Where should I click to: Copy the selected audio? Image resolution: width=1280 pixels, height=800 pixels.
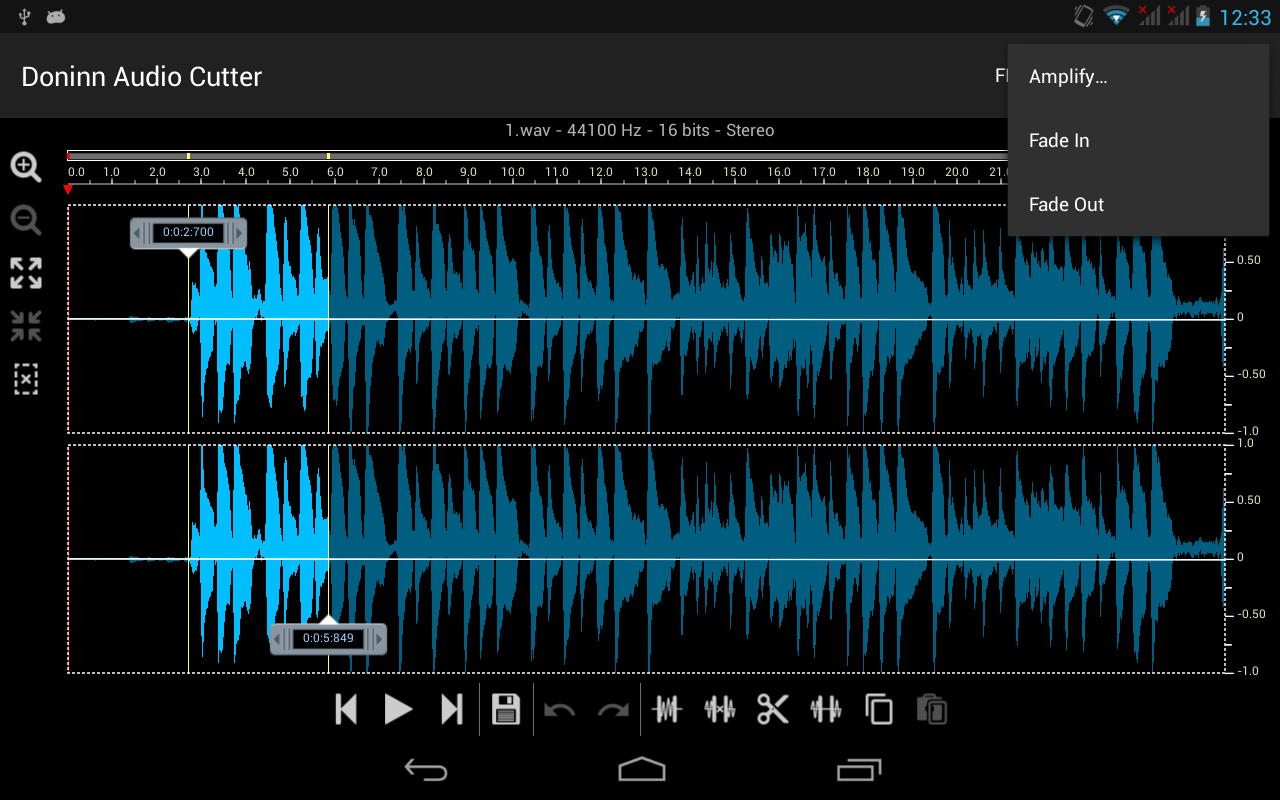[879, 710]
